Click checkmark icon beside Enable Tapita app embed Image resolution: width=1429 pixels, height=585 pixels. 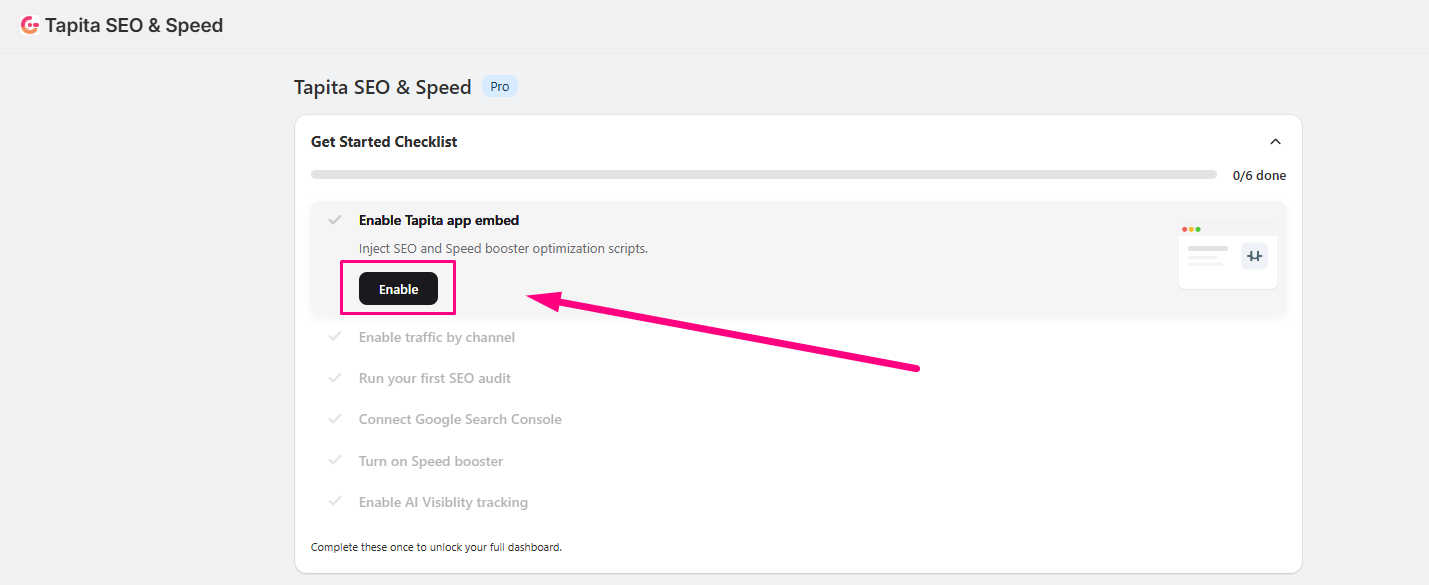coord(335,220)
